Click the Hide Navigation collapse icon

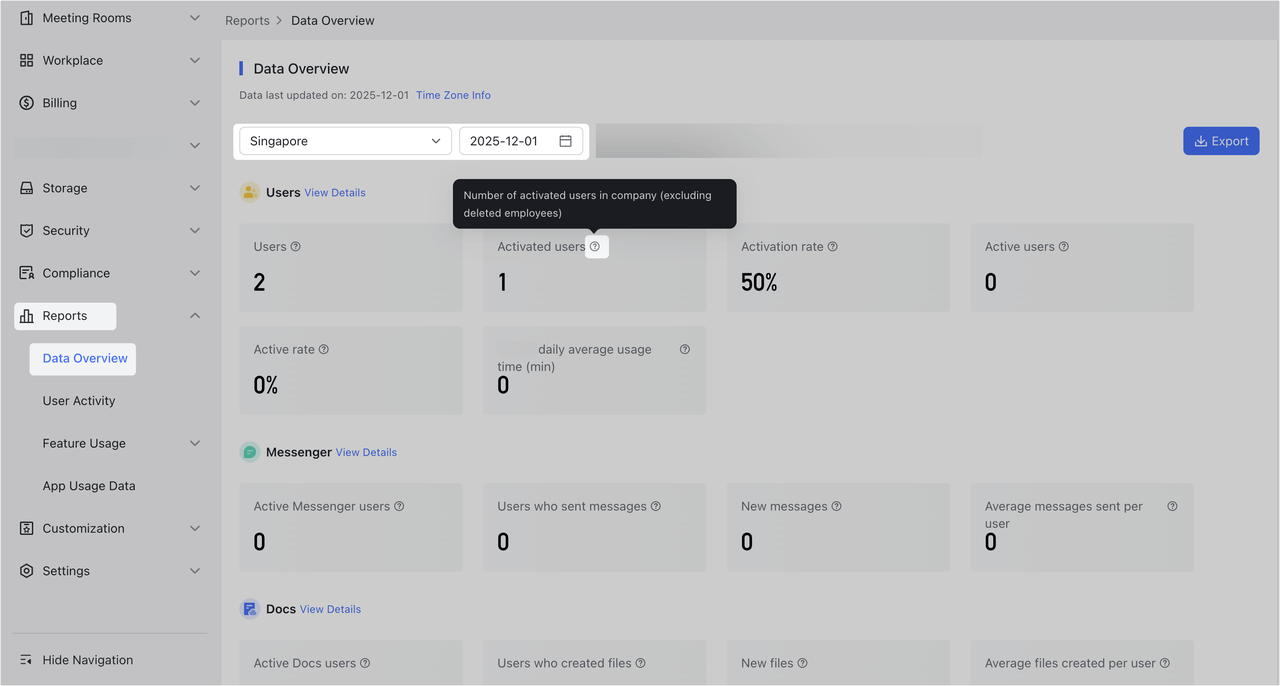pos(27,660)
